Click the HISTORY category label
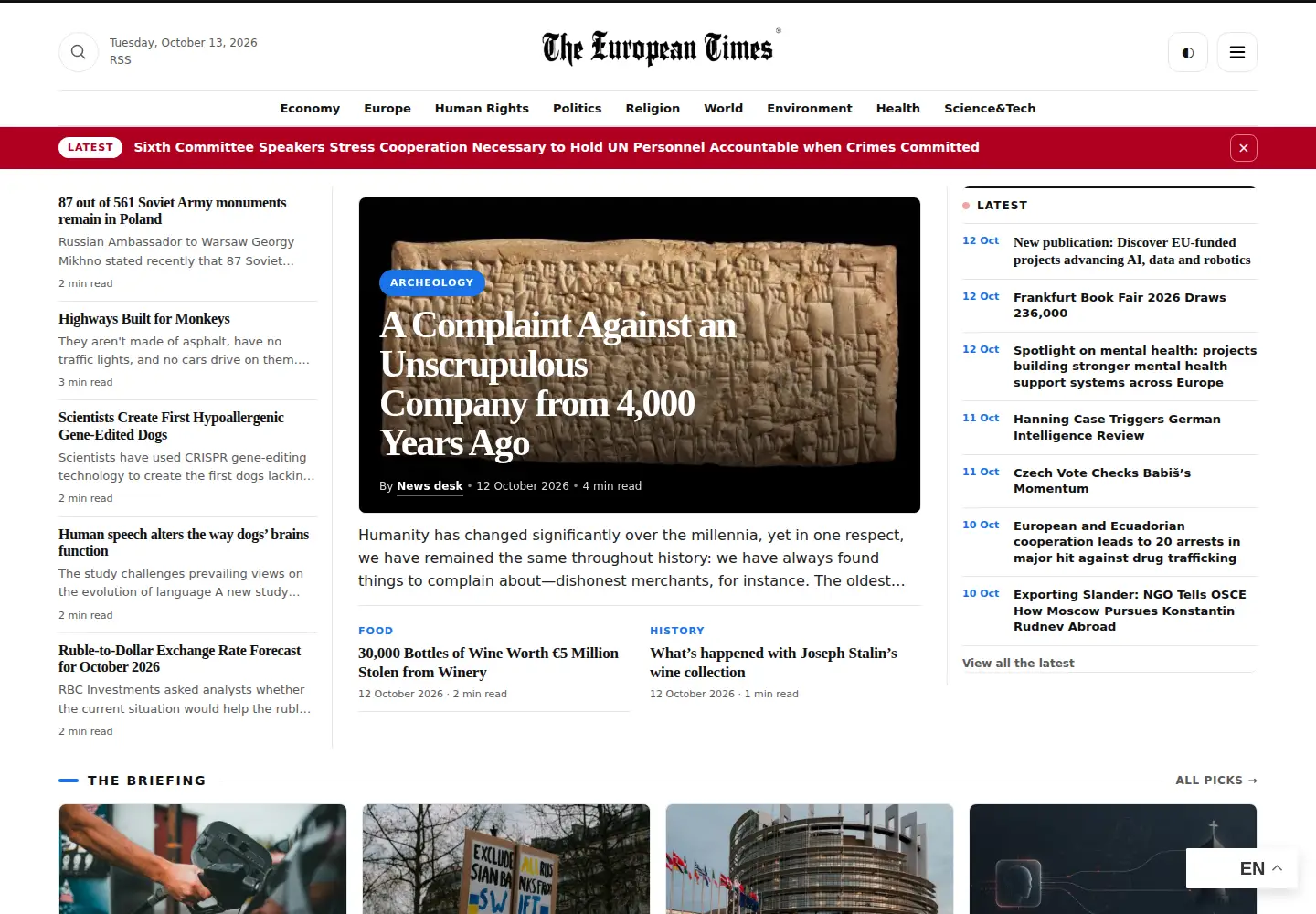This screenshot has width=1316, height=914. click(677, 631)
